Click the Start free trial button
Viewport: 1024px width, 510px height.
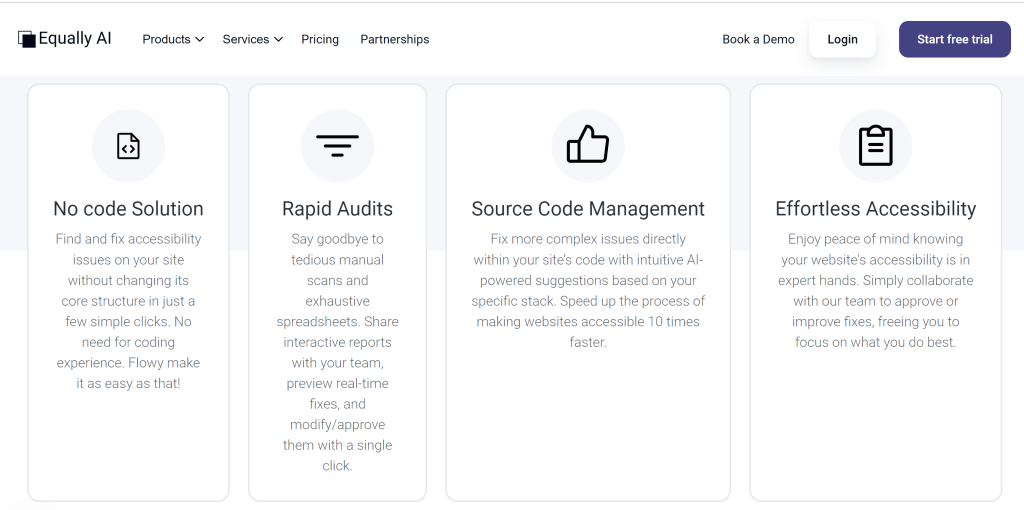955,39
